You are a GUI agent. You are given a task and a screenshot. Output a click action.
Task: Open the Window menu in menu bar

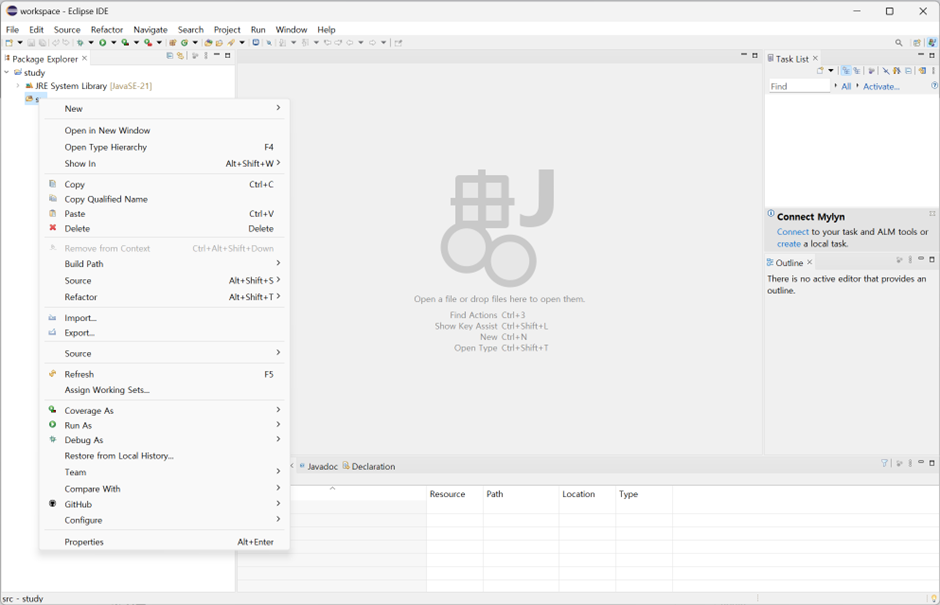click(x=291, y=29)
